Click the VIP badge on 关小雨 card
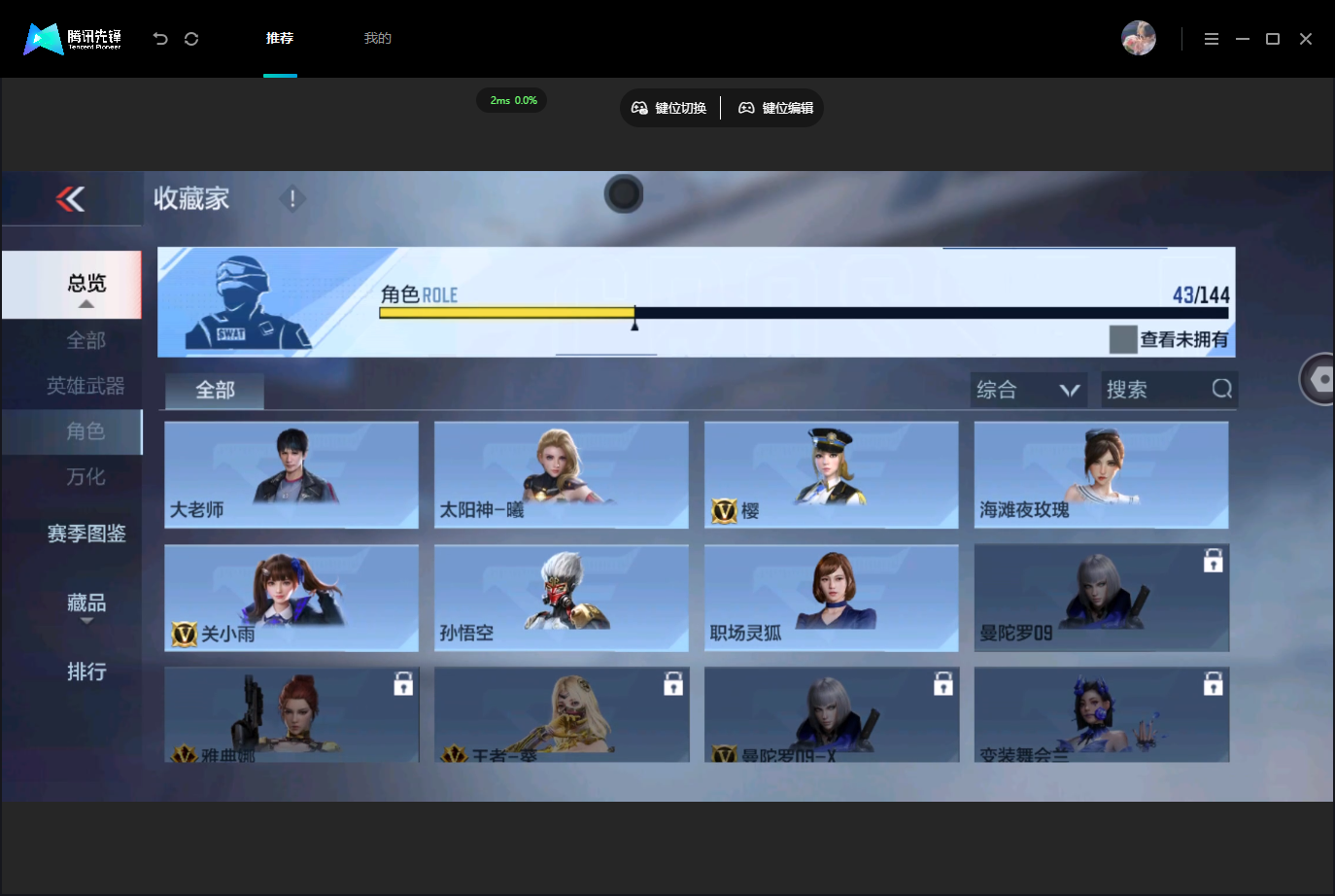The height and width of the screenshot is (896, 1335). (184, 634)
